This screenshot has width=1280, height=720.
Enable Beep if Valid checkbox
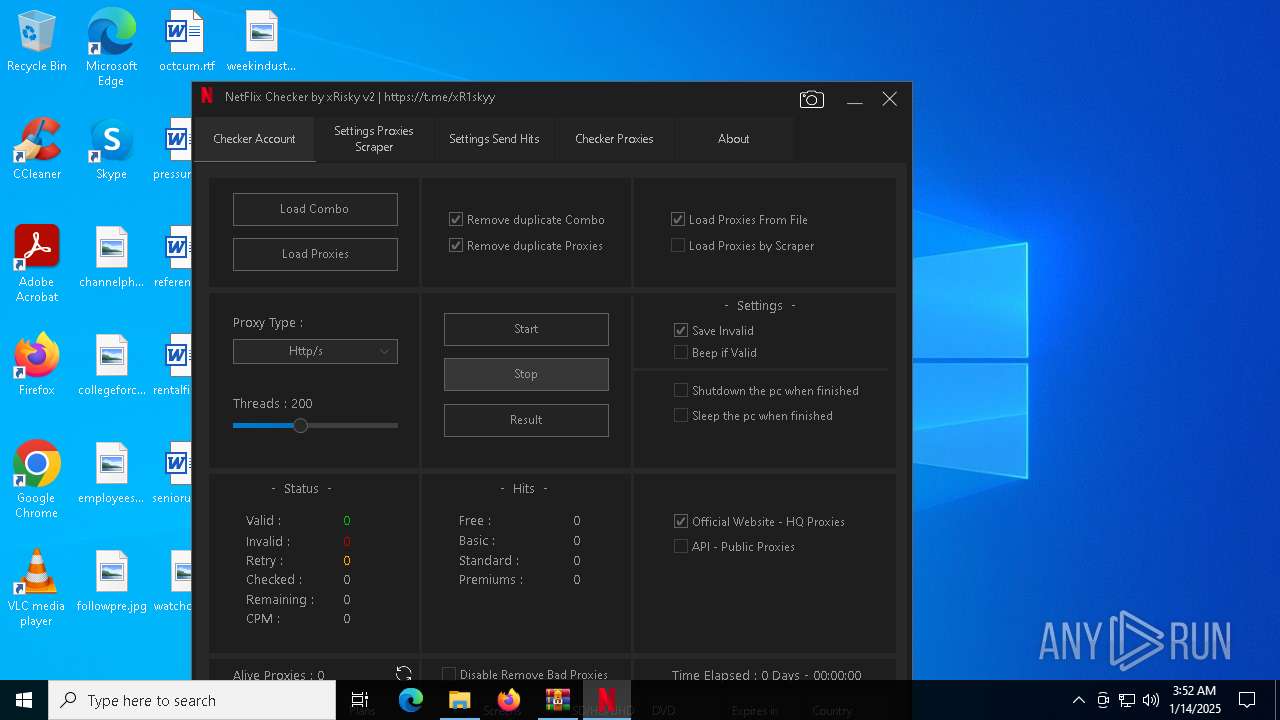coord(681,352)
